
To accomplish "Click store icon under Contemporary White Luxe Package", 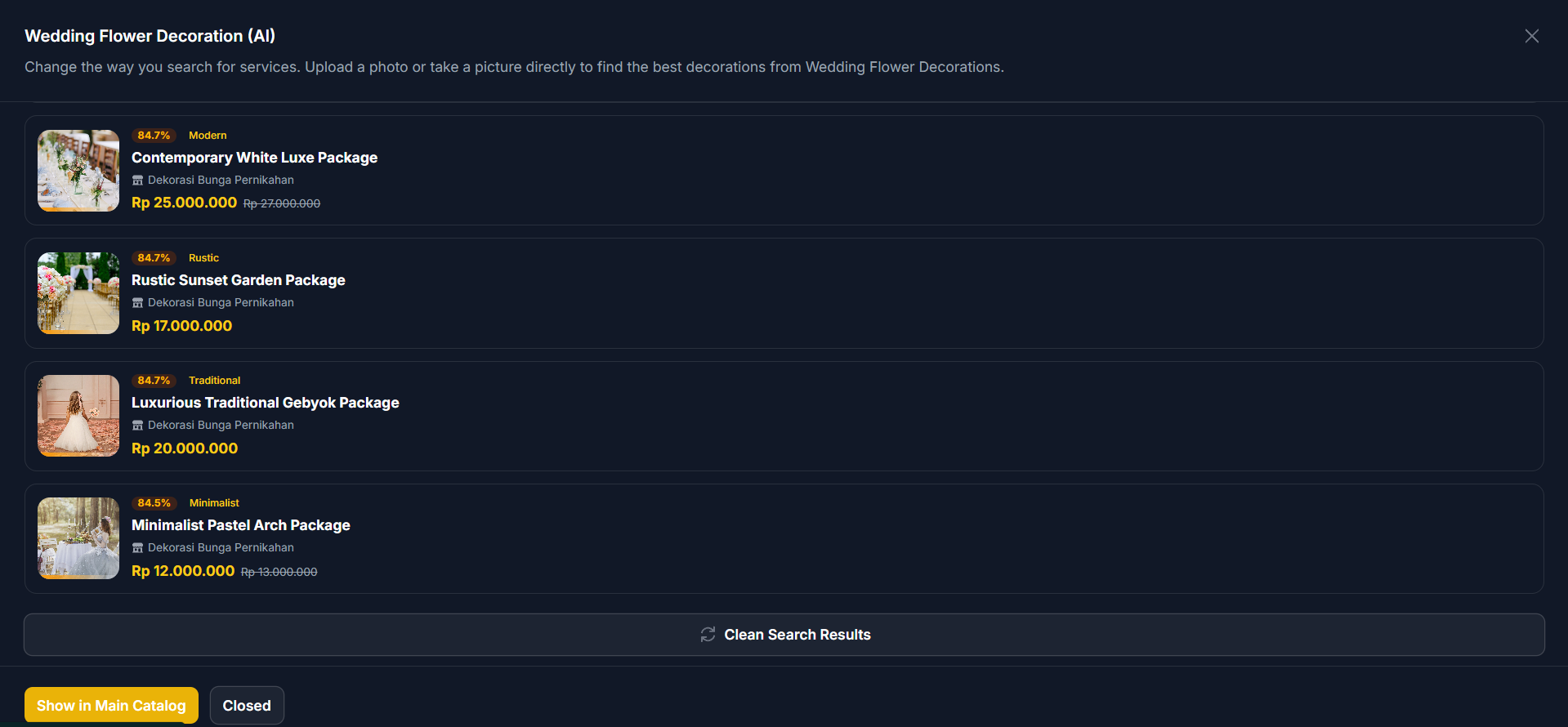I will [x=137, y=181].
